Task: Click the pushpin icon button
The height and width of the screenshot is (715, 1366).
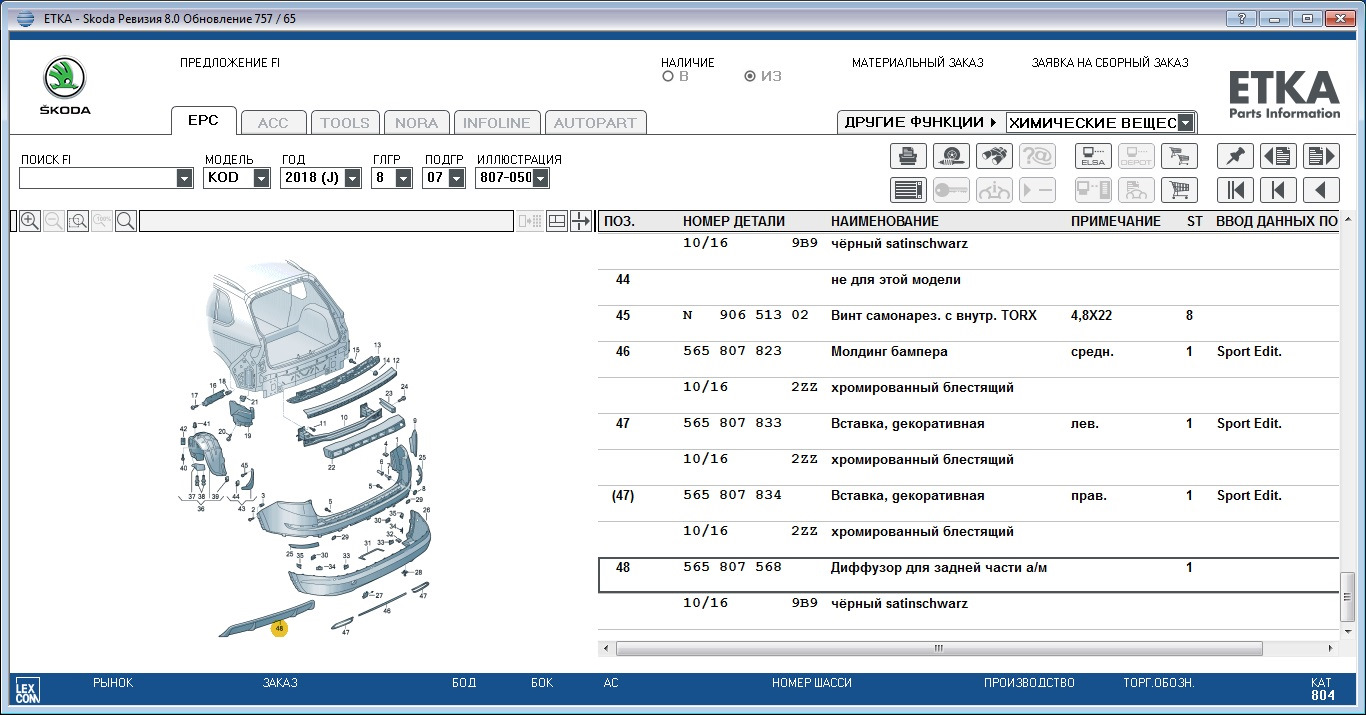Action: tap(1235, 156)
